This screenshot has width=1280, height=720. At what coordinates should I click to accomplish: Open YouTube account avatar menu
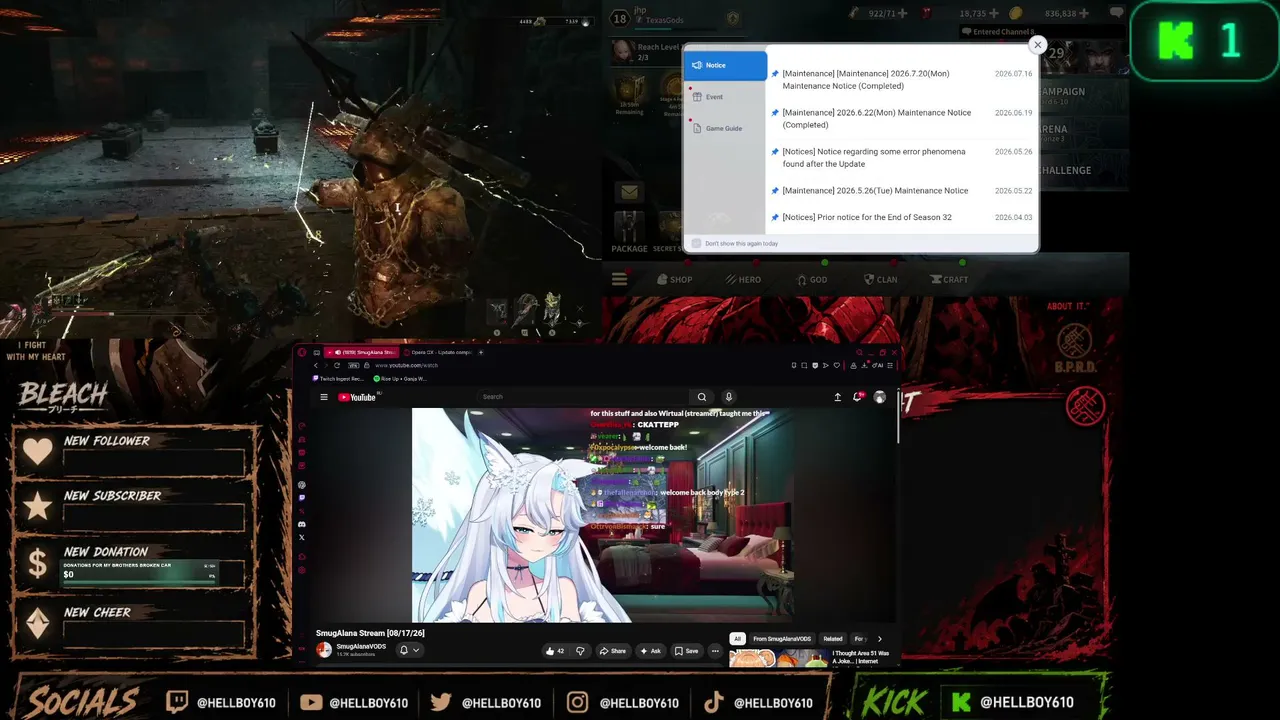click(880, 397)
